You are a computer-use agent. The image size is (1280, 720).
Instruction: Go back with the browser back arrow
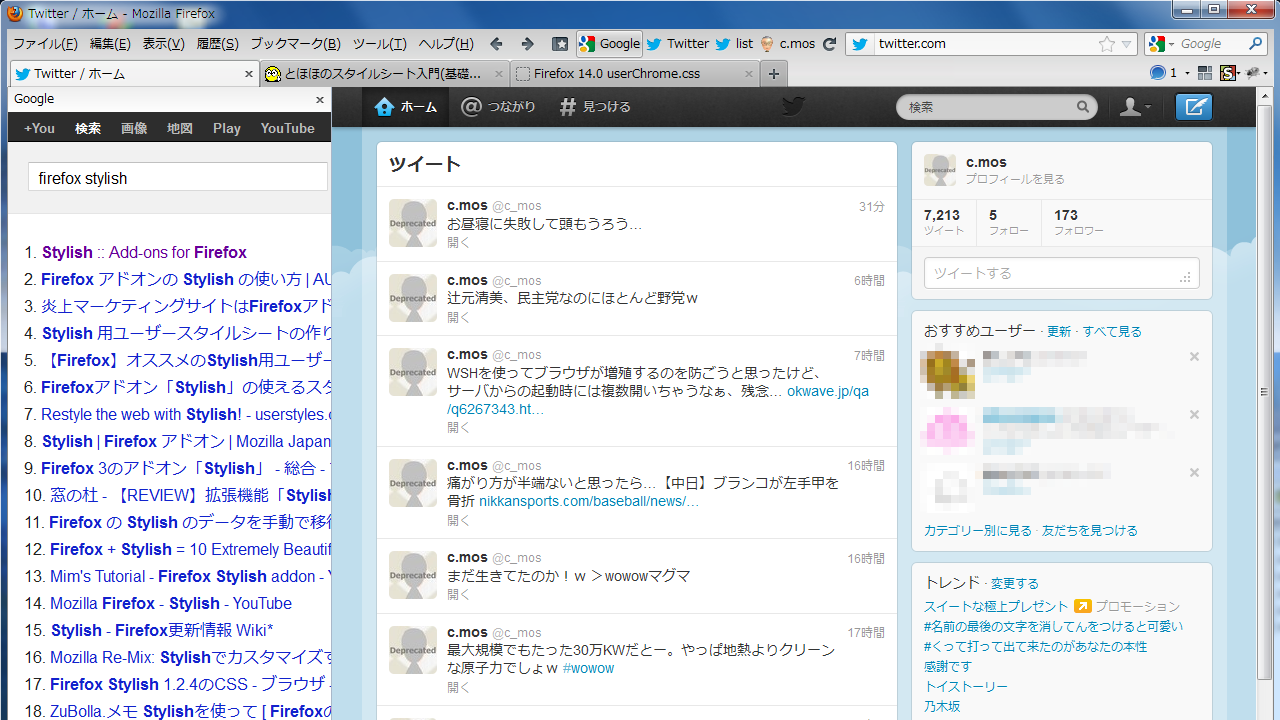496,44
